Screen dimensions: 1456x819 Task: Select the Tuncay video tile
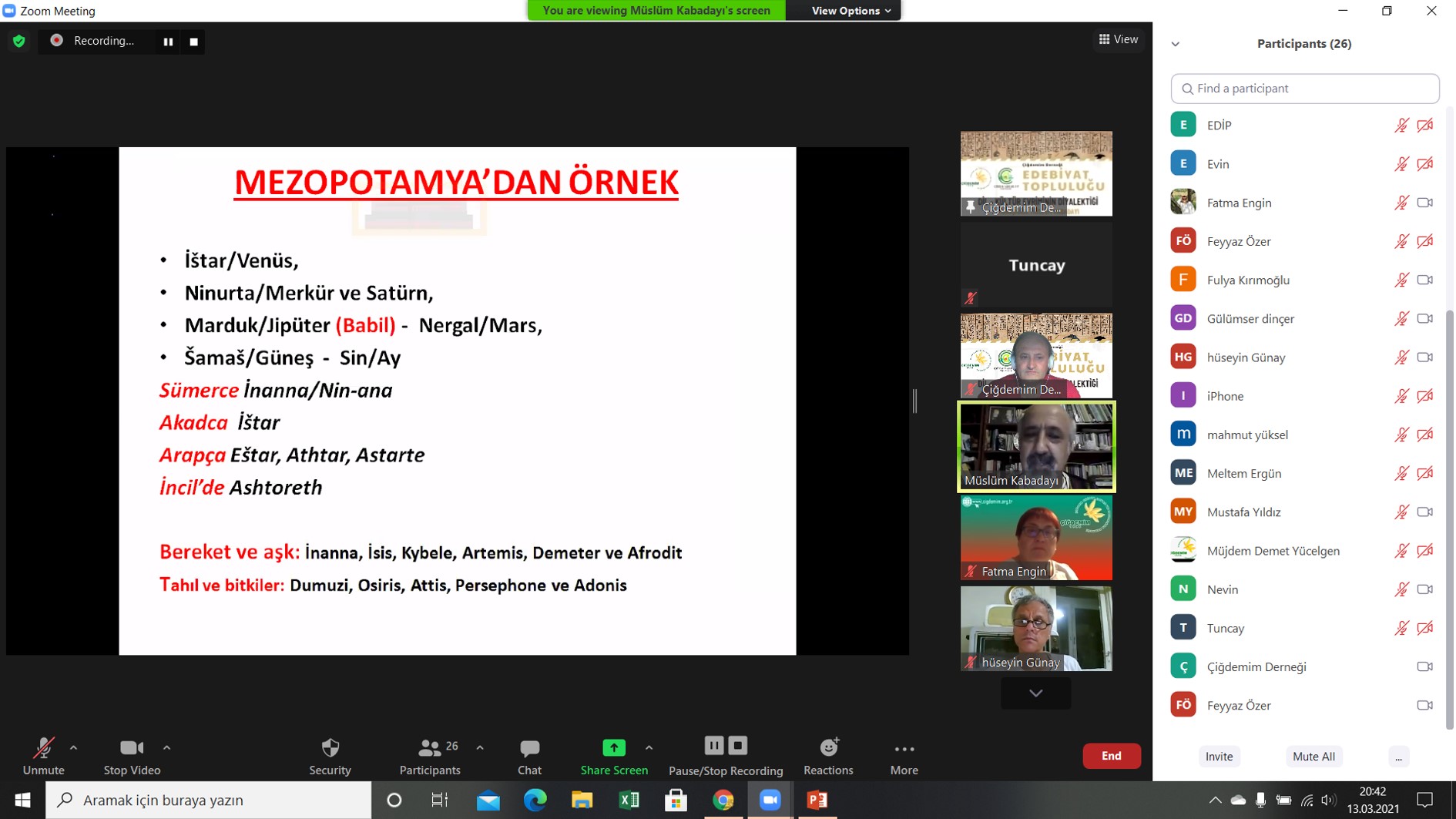[1036, 264]
